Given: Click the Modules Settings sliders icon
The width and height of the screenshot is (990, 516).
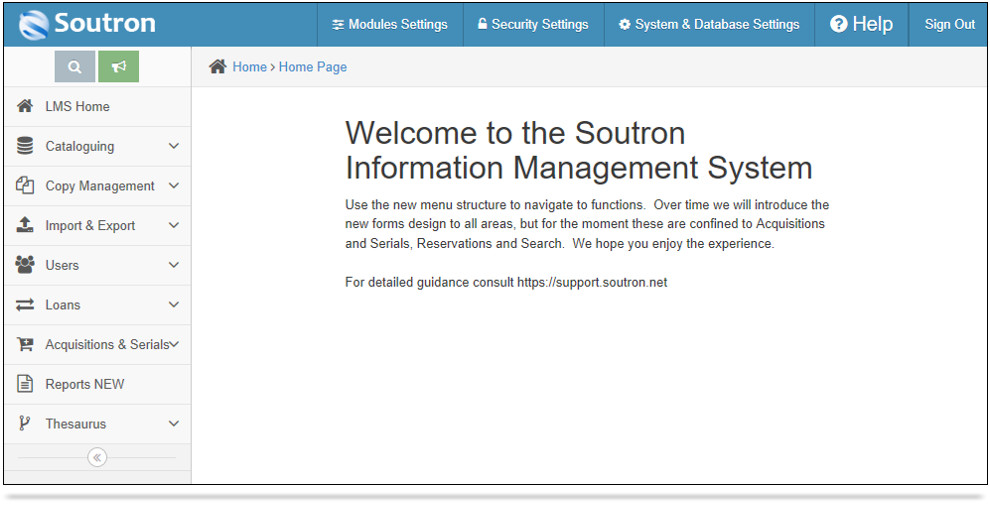Looking at the screenshot, I should coord(338,25).
